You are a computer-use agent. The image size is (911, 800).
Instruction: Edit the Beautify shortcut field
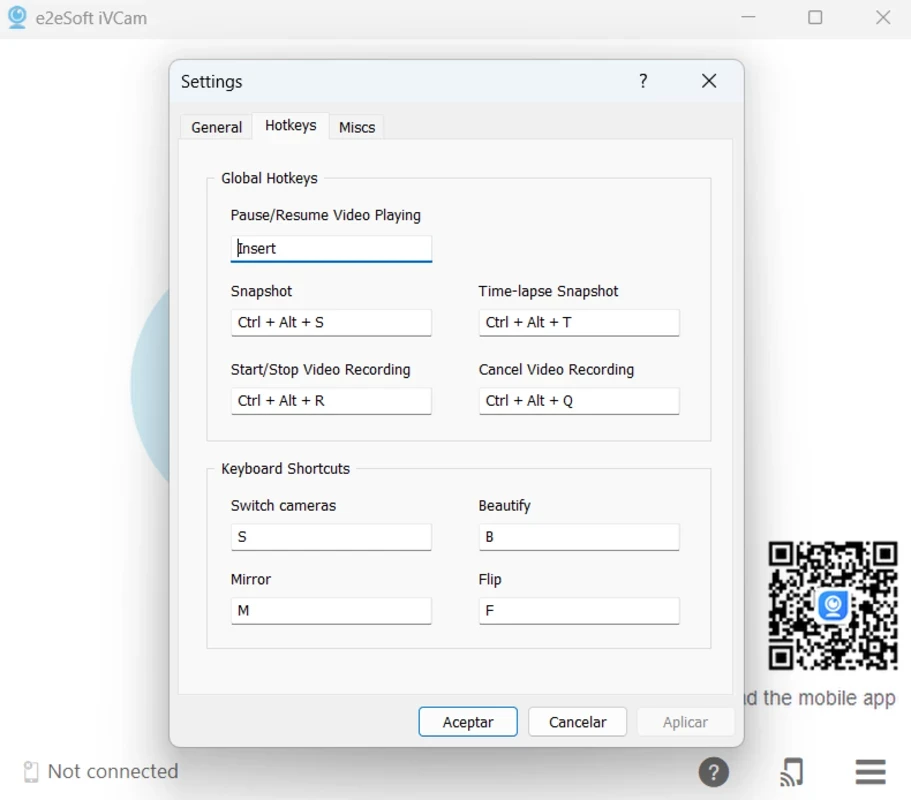coord(579,537)
